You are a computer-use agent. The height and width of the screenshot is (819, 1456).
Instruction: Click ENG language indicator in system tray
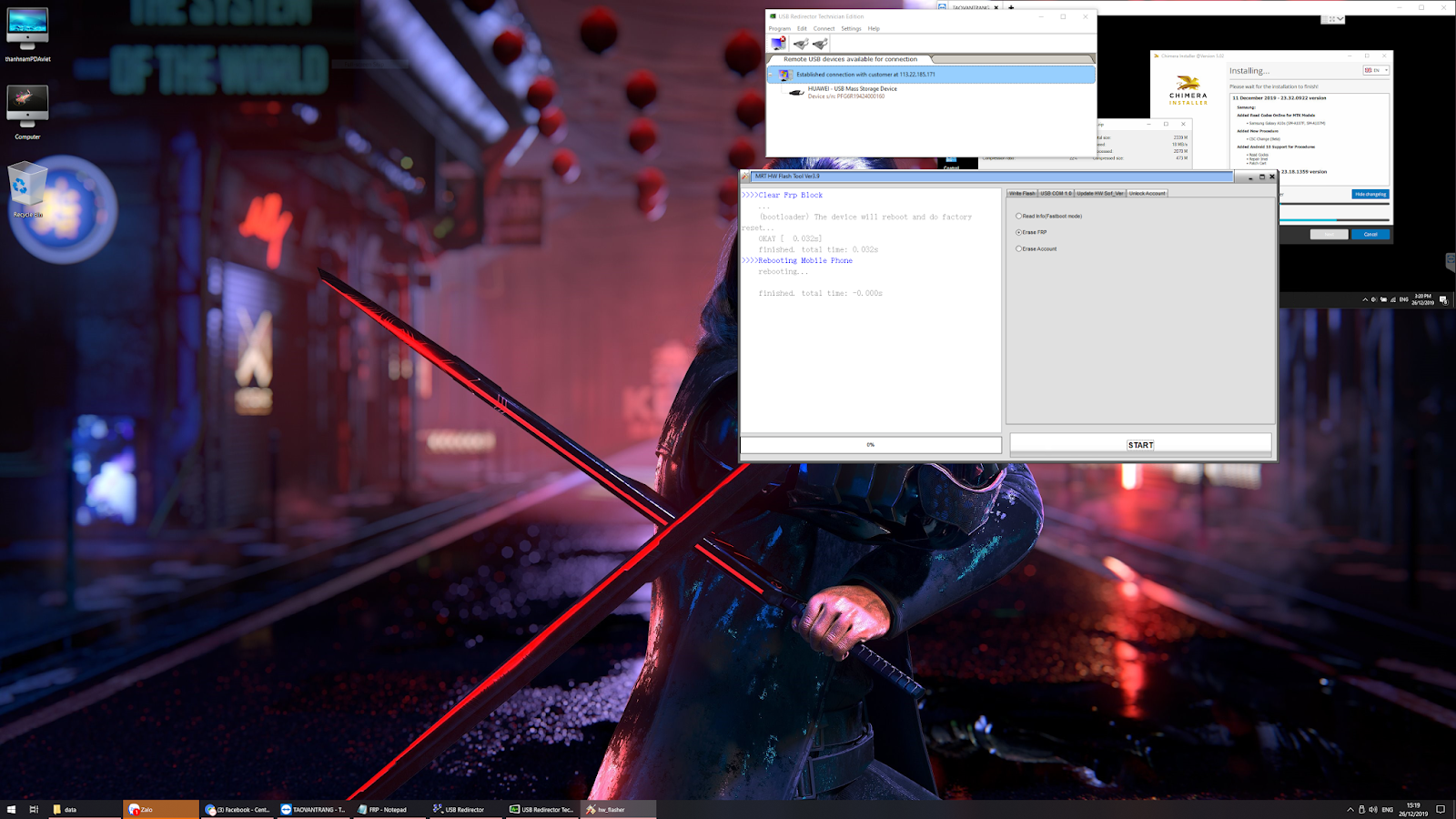pyautogui.click(x=1388, y=809)
